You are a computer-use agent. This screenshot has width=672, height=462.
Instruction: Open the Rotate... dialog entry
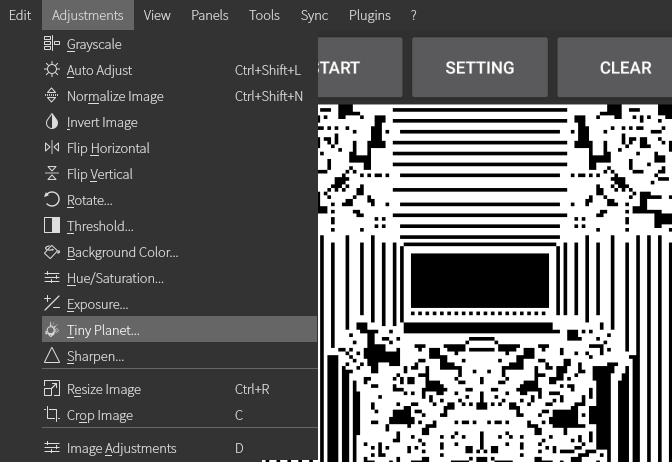point(180,200)
